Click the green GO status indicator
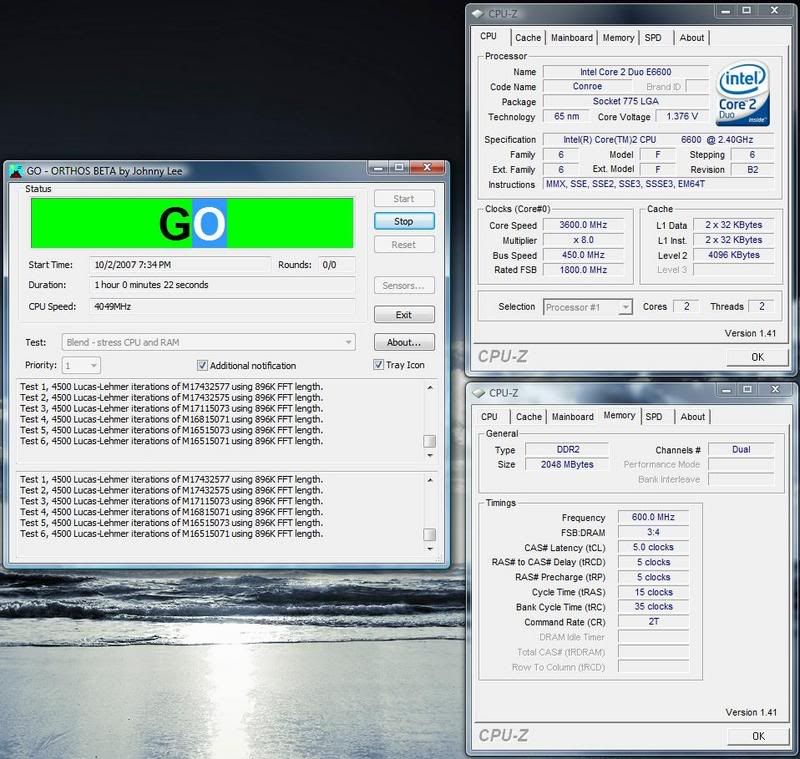 [192, 223]
